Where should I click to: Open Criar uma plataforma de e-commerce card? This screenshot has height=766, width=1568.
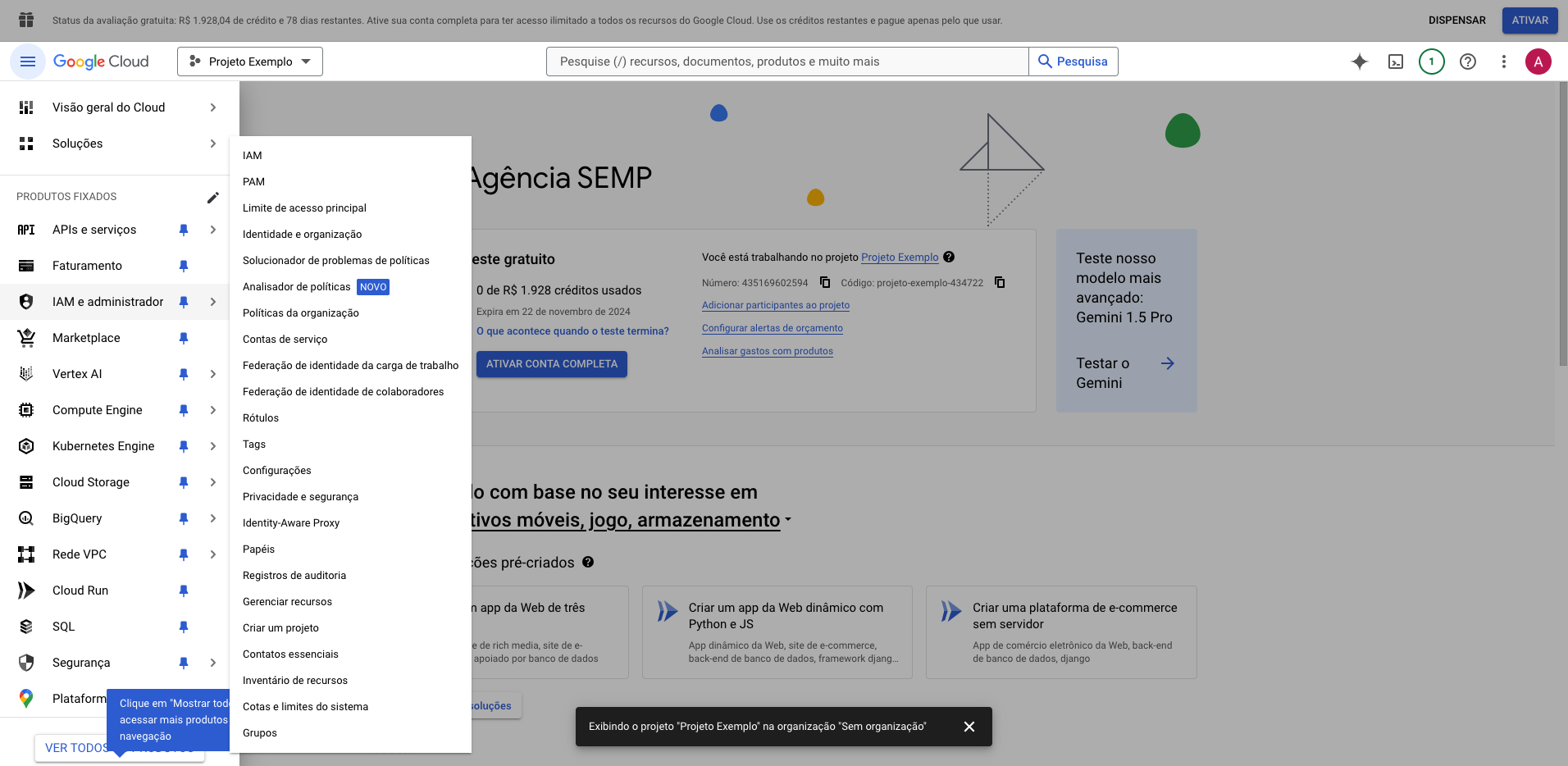point(1061,632)
